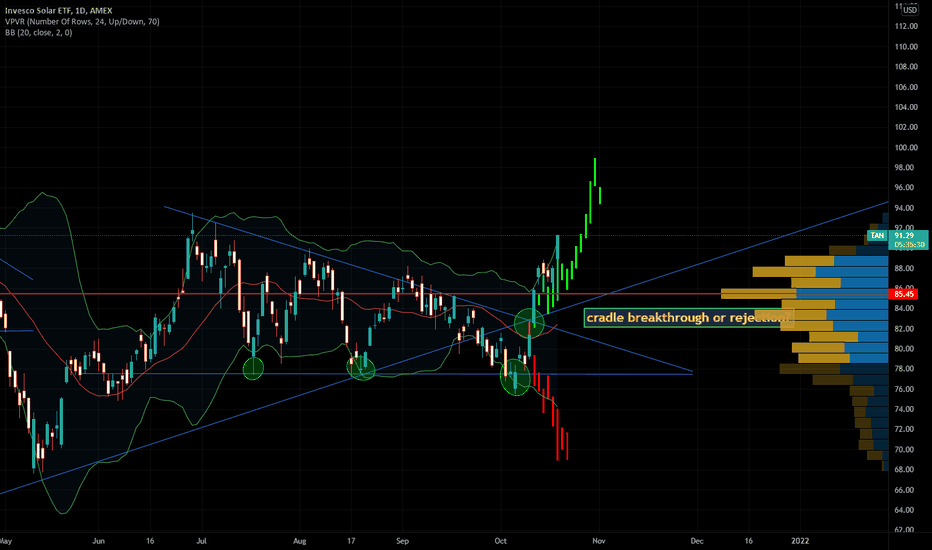932x550 pixels.
Task: Select the 'cradle breakthrough or rejection' text note
Action: tap(688, 318)
